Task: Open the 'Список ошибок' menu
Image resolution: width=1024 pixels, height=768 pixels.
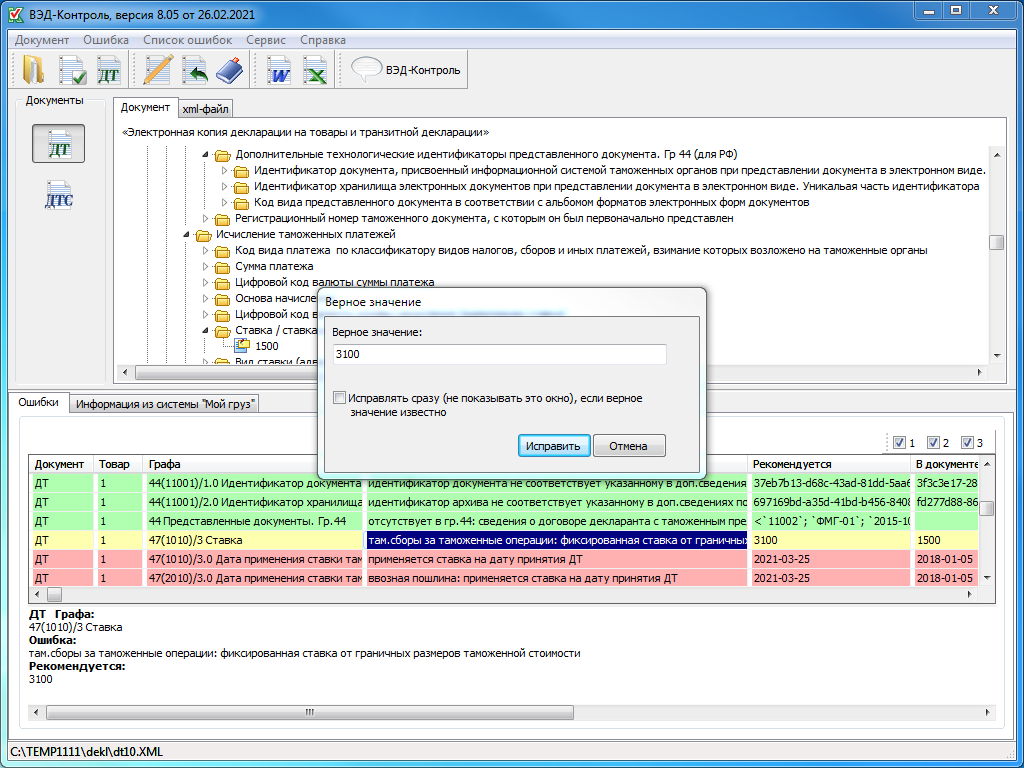Action: coord(187,40)
